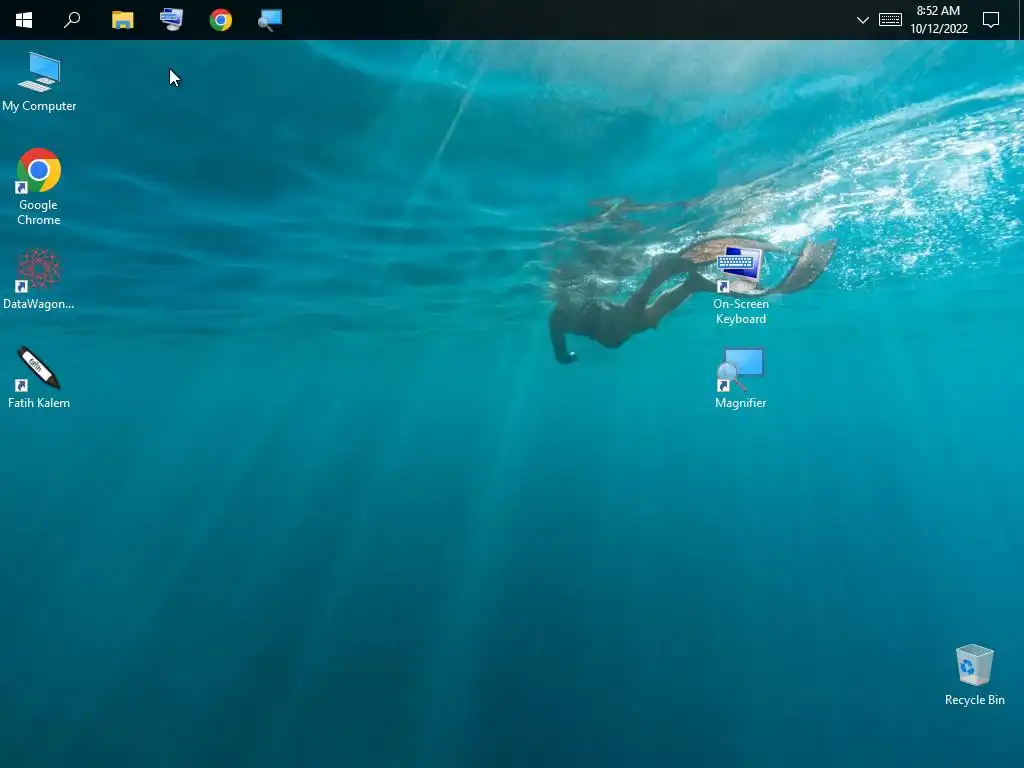
Task: Click the My Computer label text
Action: pyautogui.click(x=39, y=106)
